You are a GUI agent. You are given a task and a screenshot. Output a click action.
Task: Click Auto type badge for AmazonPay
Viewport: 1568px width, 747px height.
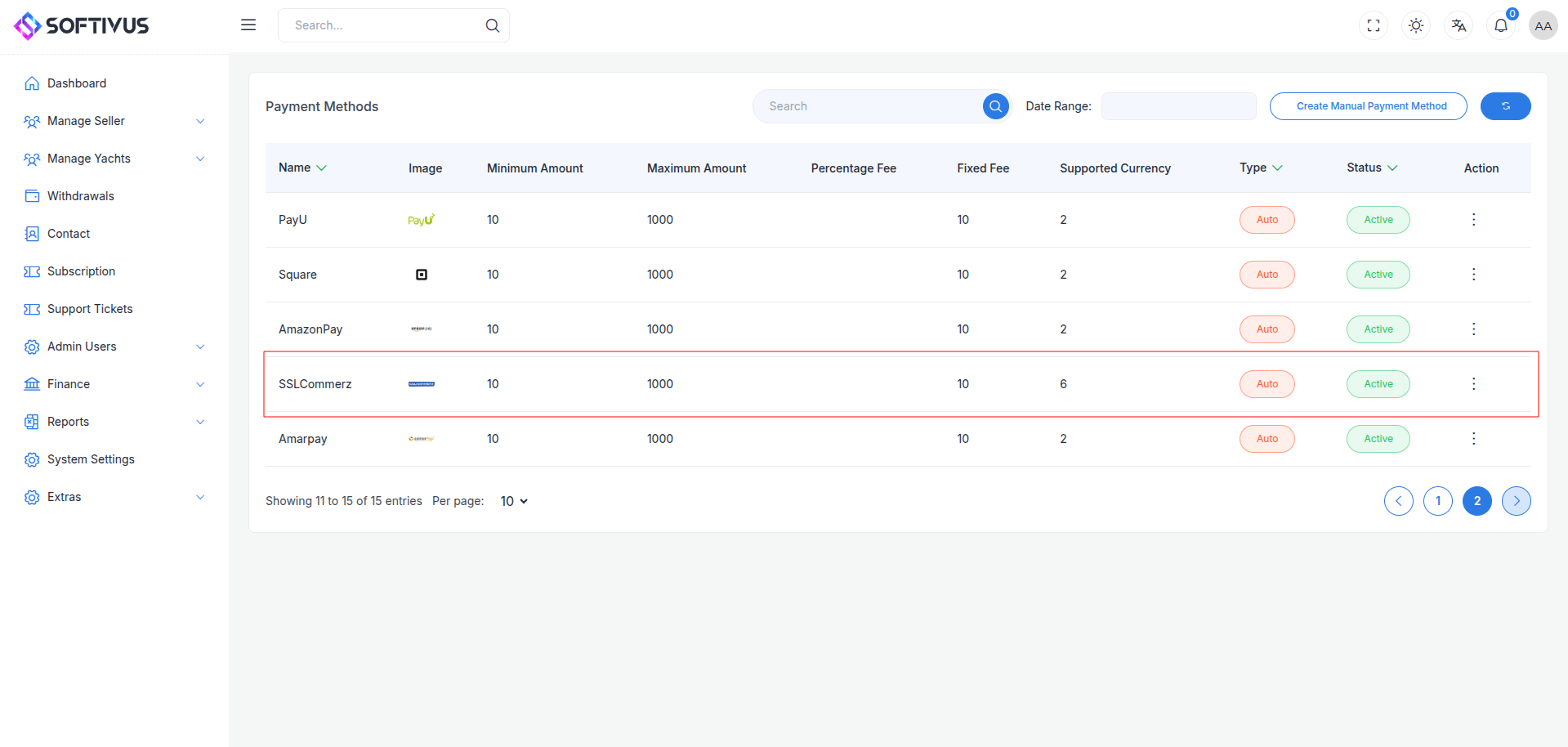[x=1267, y=329]
